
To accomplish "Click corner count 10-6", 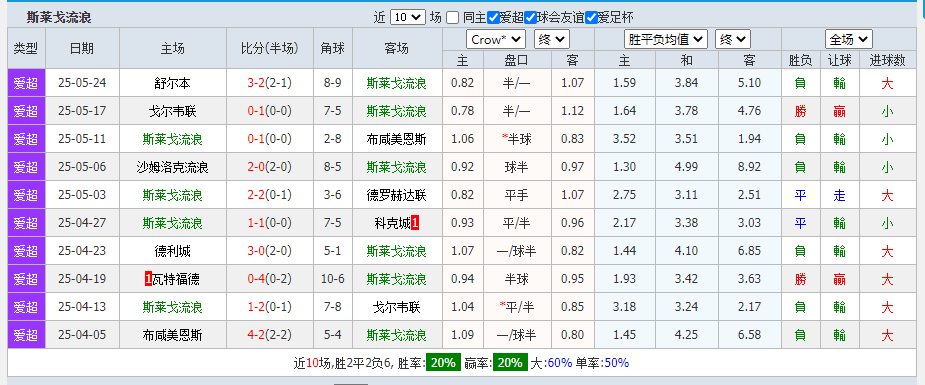I will click(x=333, y=279).
